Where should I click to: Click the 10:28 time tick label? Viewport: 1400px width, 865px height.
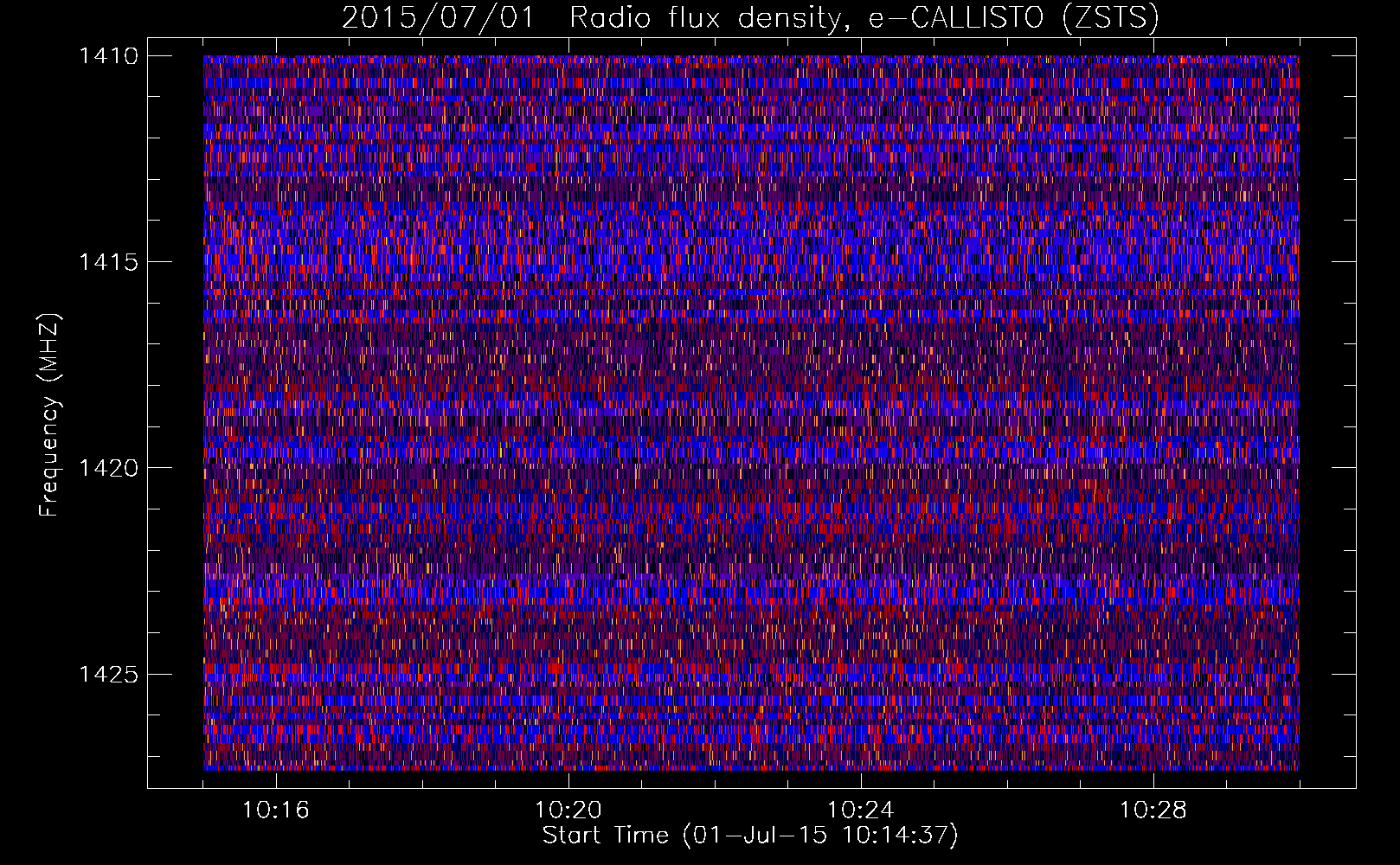(x=1153, y=810)
